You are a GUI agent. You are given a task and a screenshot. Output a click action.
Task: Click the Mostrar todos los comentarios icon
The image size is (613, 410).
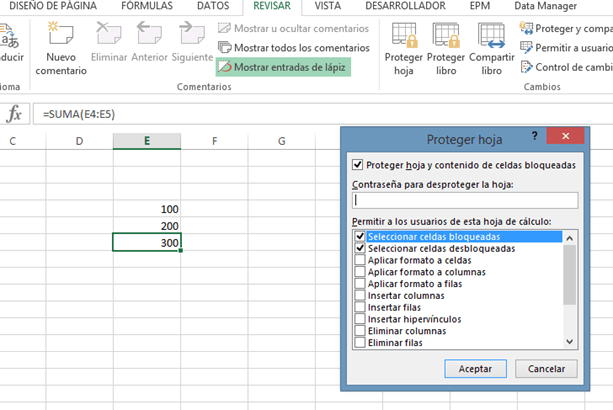point(225,47)
